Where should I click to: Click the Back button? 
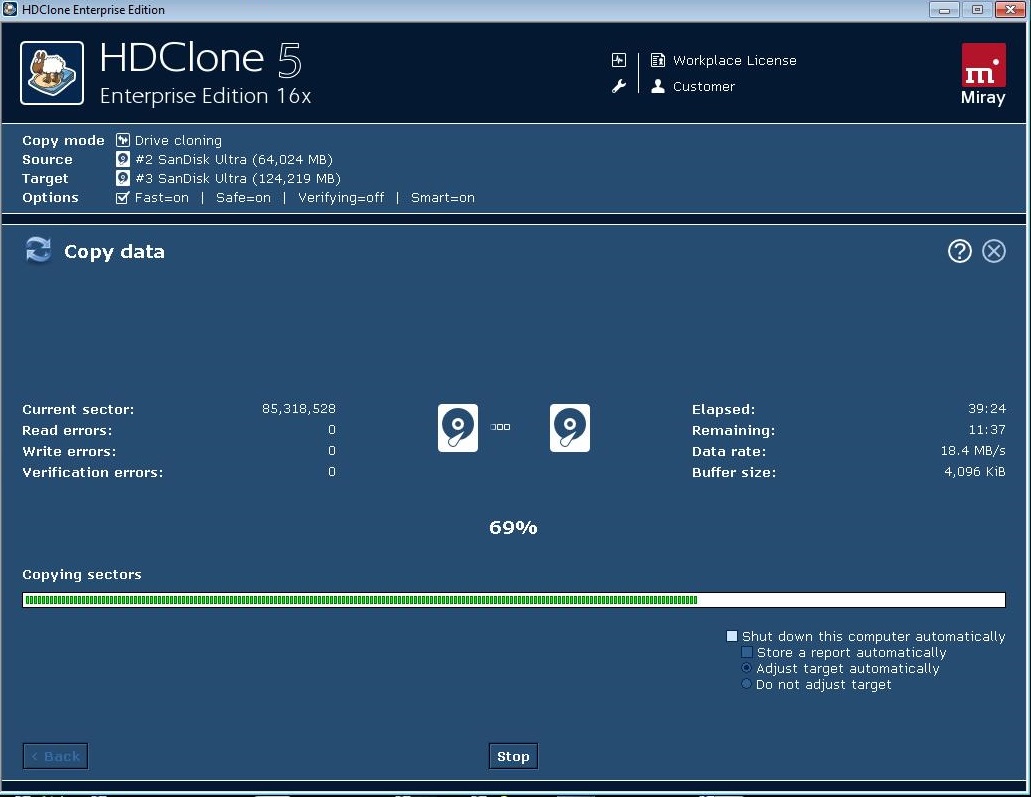point(55,756)
